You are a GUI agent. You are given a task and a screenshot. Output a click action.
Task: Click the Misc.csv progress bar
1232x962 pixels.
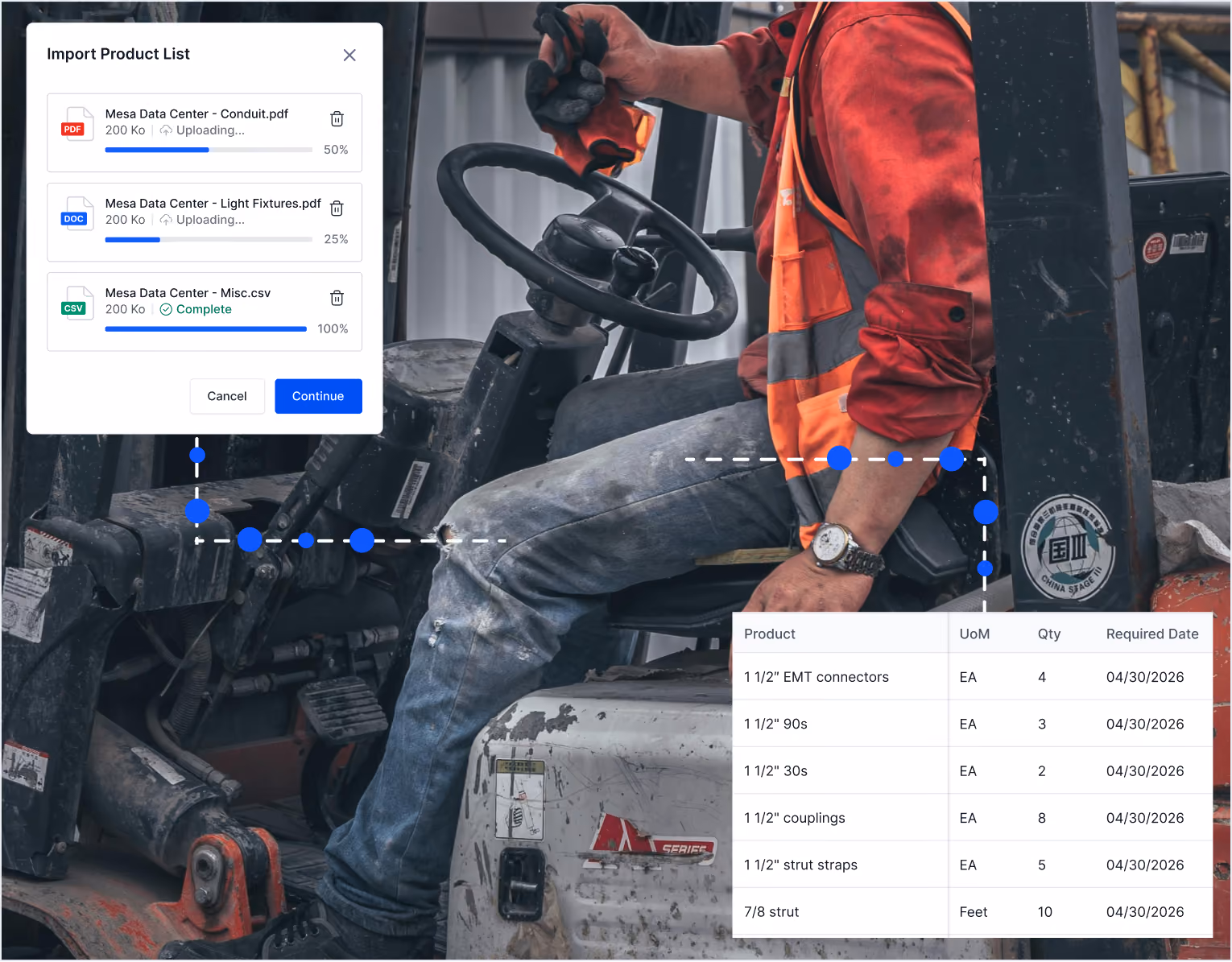(x=206, y=328)
